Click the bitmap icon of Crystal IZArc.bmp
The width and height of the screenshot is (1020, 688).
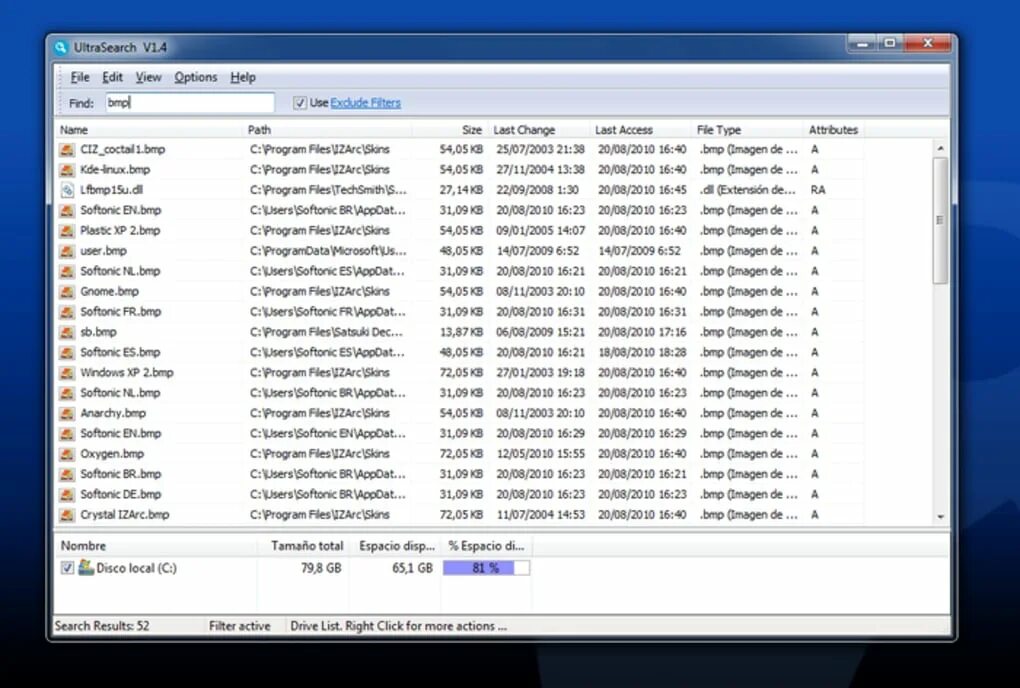[x=66, y=515]
